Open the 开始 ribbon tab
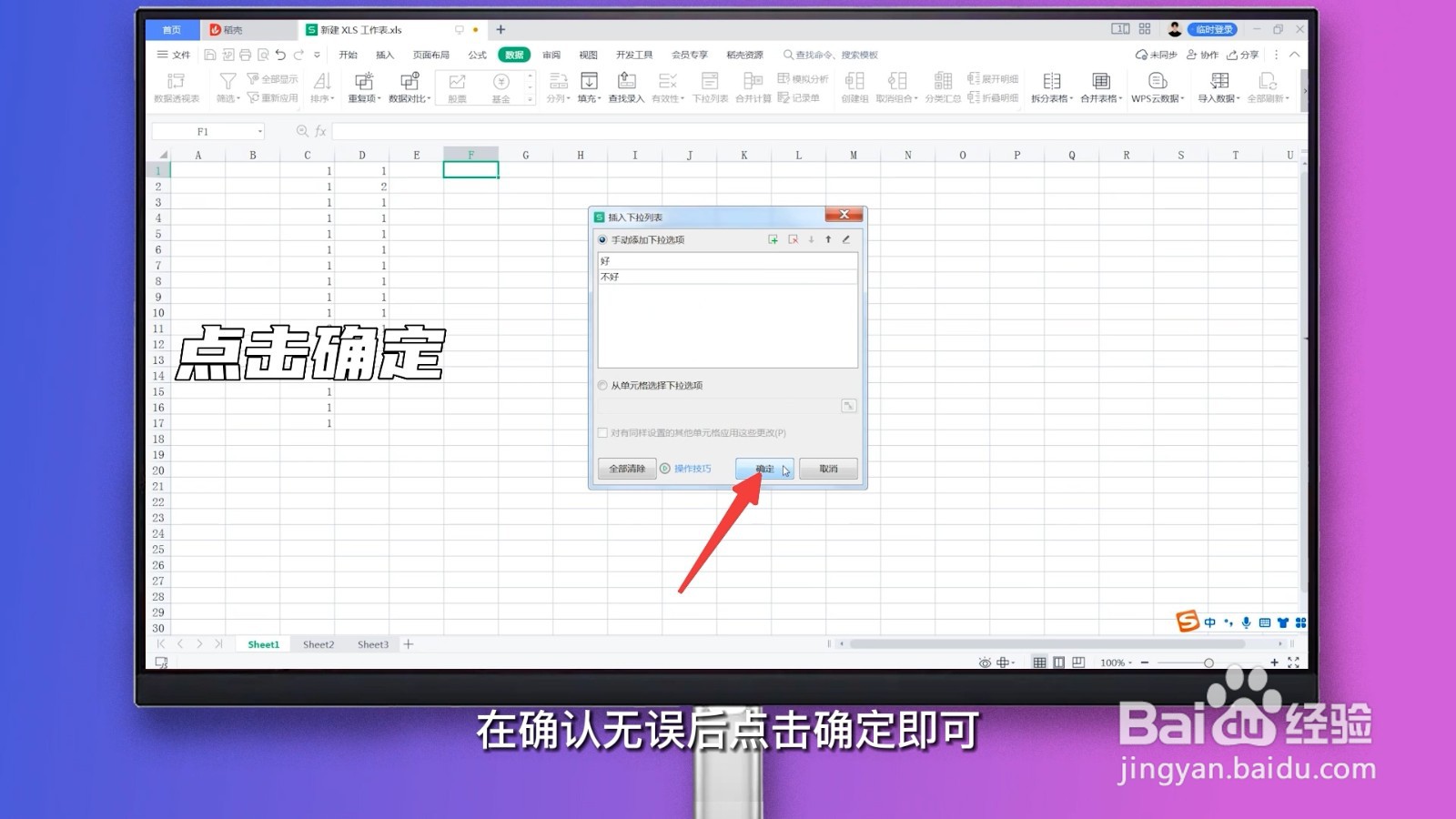Image resolution: width=1456 pixels, height=819 pixels. point(349,55)
